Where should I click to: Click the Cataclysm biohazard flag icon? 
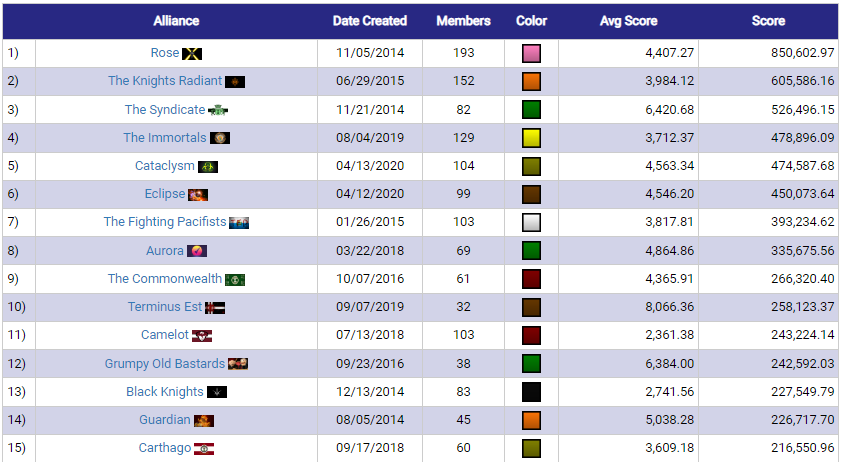tap(208, 167)
